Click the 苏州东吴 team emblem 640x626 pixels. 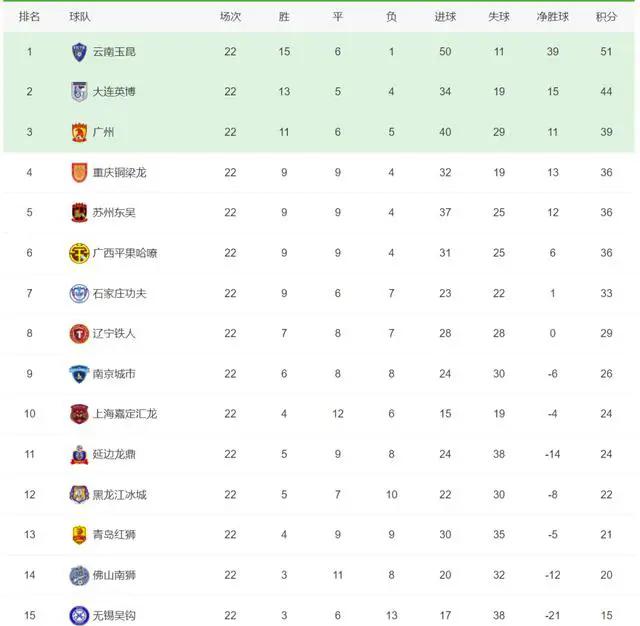79,213
